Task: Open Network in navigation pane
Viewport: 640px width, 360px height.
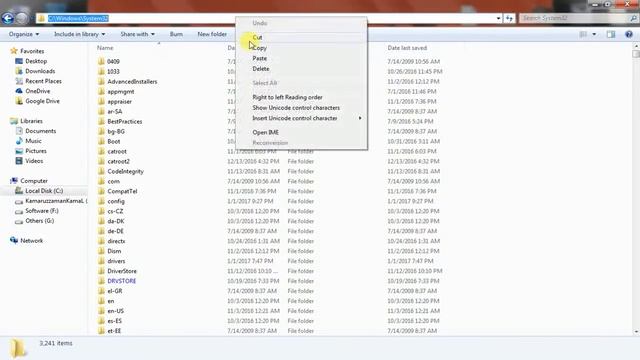Action: (x=31, y=241)
